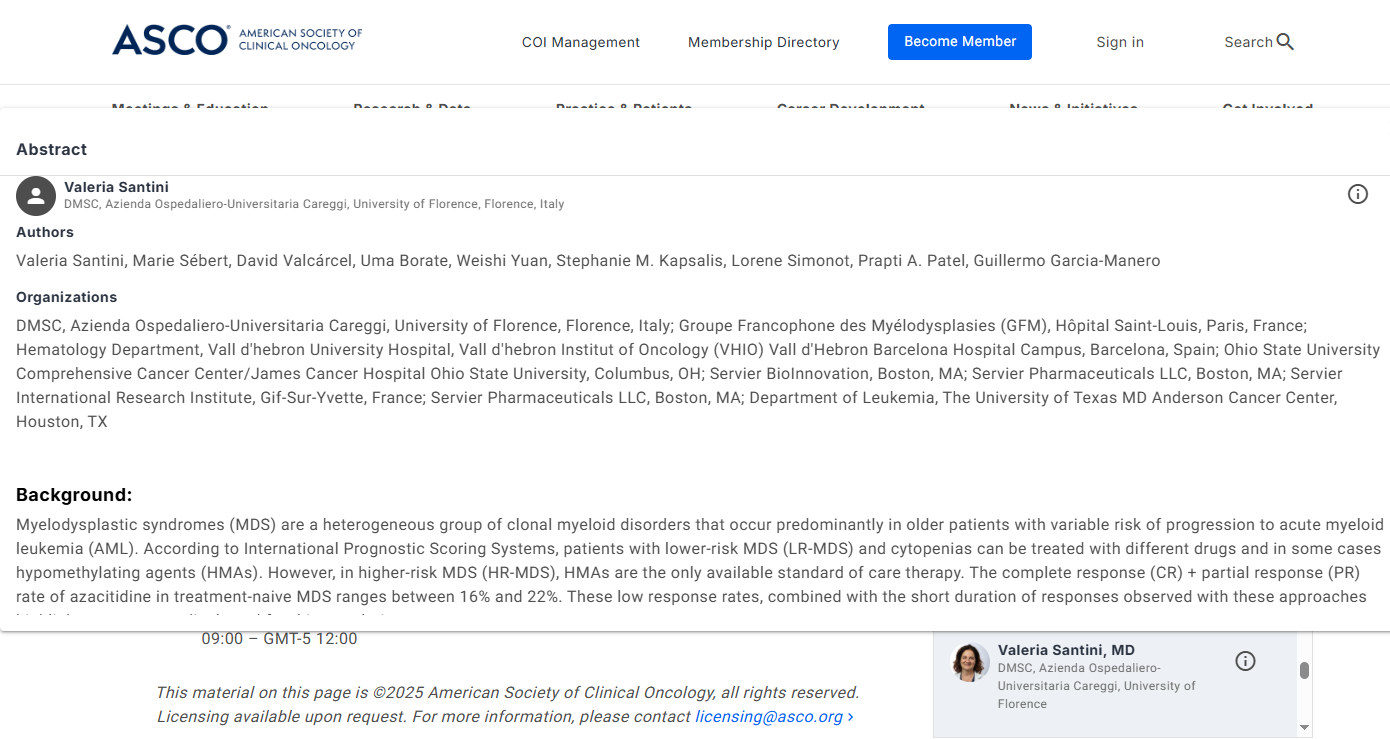
Task: Click Sign in
Action: click(x=1119, y=42)
